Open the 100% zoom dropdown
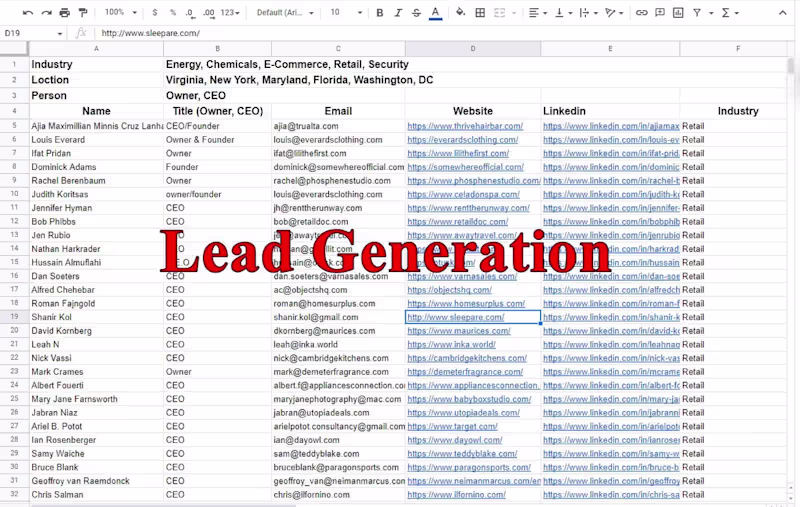This screenshot has height=507, width=800. (121, 12)
